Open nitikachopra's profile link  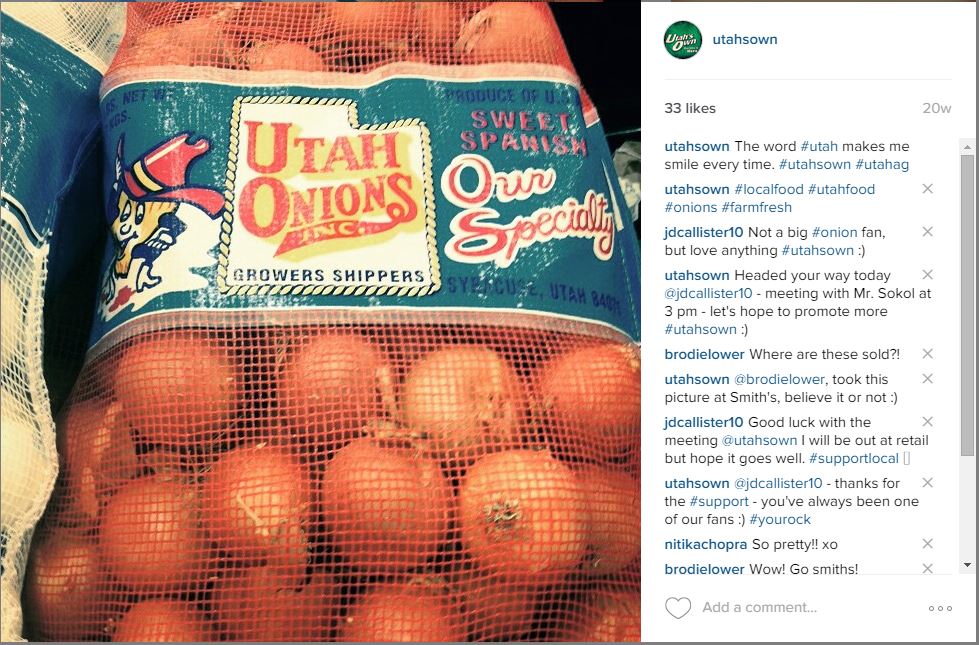pos(706,544)
